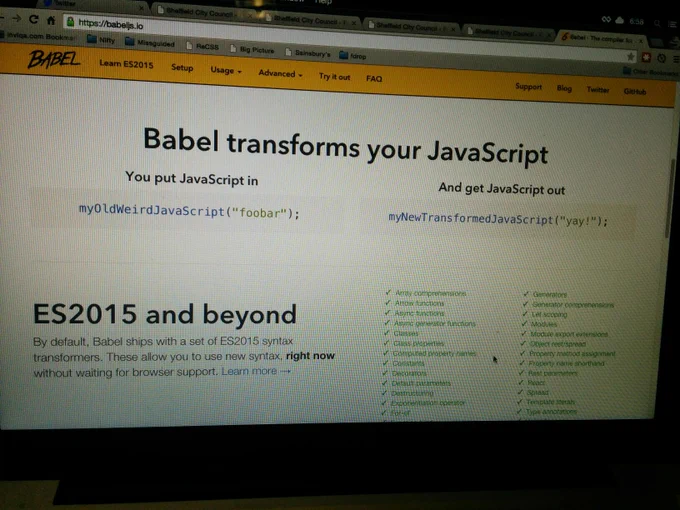
Task: Click the Object rest/spread link
Action: click(558, 344)
